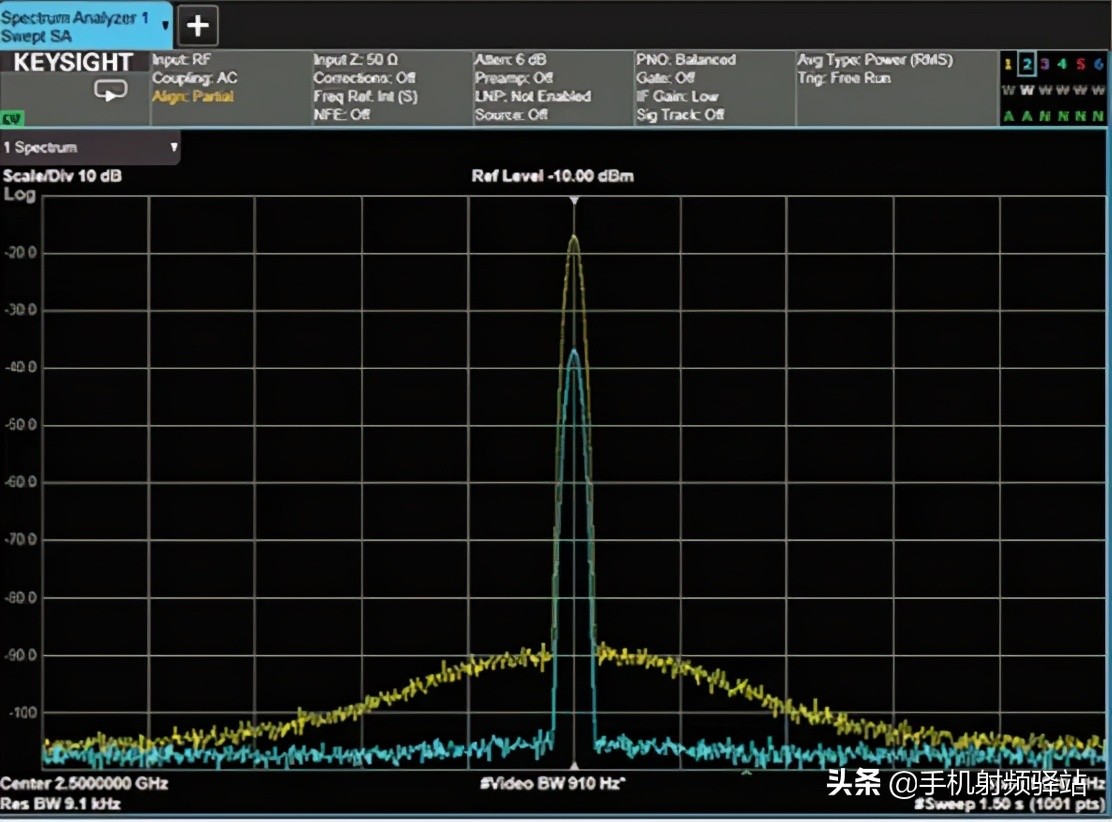Click the Res BW 9.1 kHz readout

[60, 803]
